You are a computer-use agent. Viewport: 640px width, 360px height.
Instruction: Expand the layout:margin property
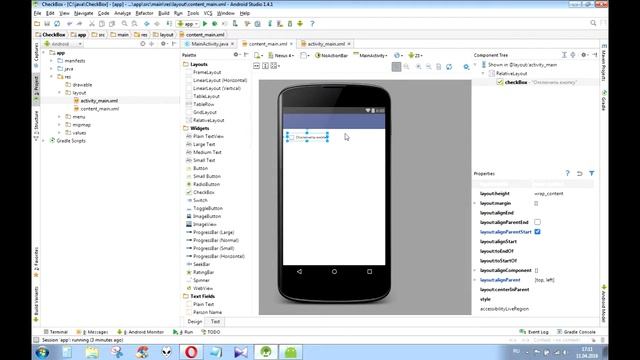click(x=475, y=203)
